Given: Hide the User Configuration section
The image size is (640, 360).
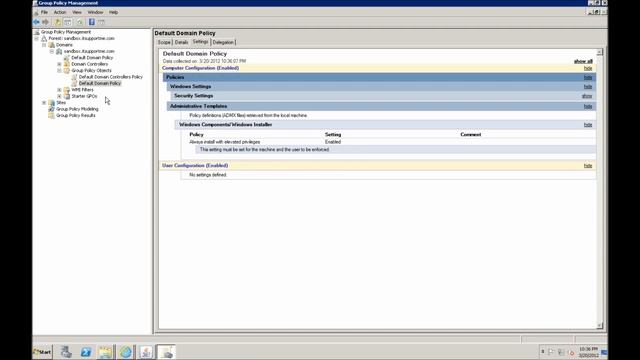Looking at the screenshot, I should coord(588,166).
